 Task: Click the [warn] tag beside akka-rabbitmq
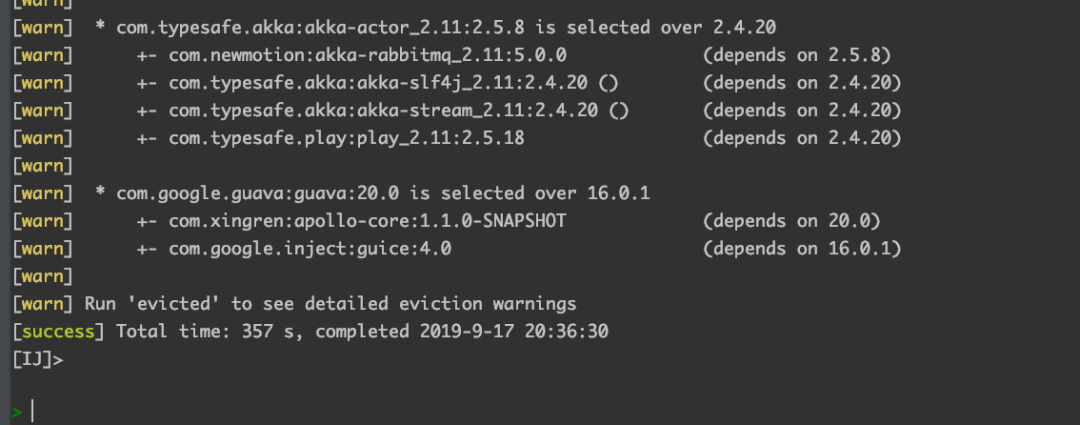pos(42,53)
